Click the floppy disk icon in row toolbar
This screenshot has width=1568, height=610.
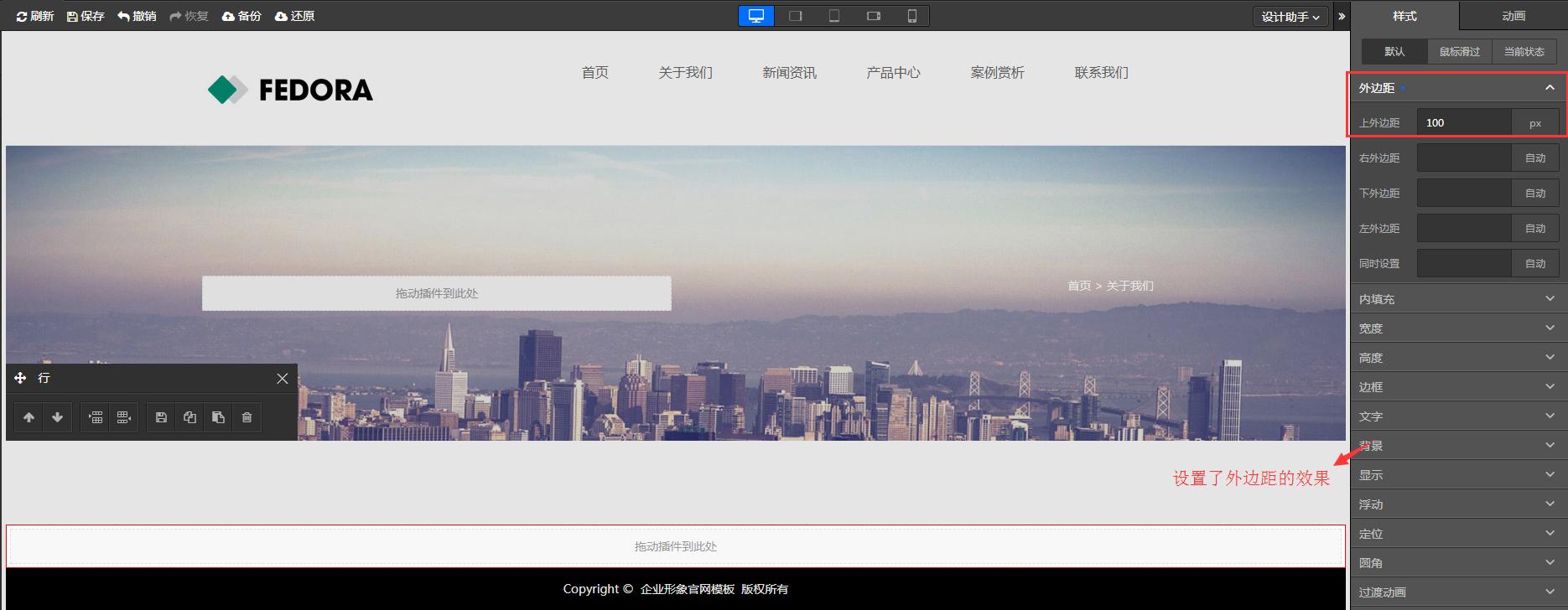point(161,417)
